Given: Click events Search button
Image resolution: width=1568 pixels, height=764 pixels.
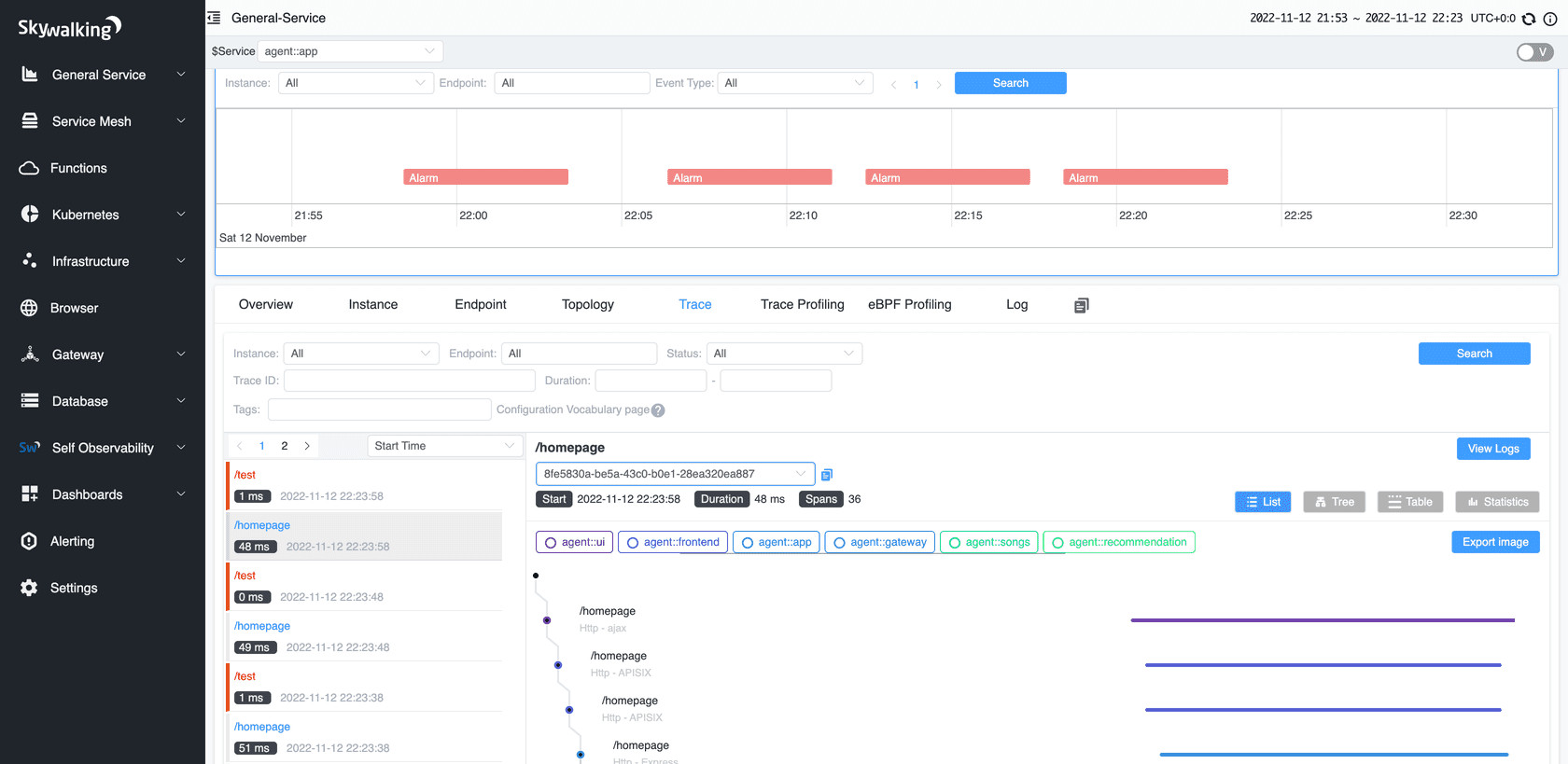Looking at the screenshot, I should pyautogui.click(x=1011, y=83).
